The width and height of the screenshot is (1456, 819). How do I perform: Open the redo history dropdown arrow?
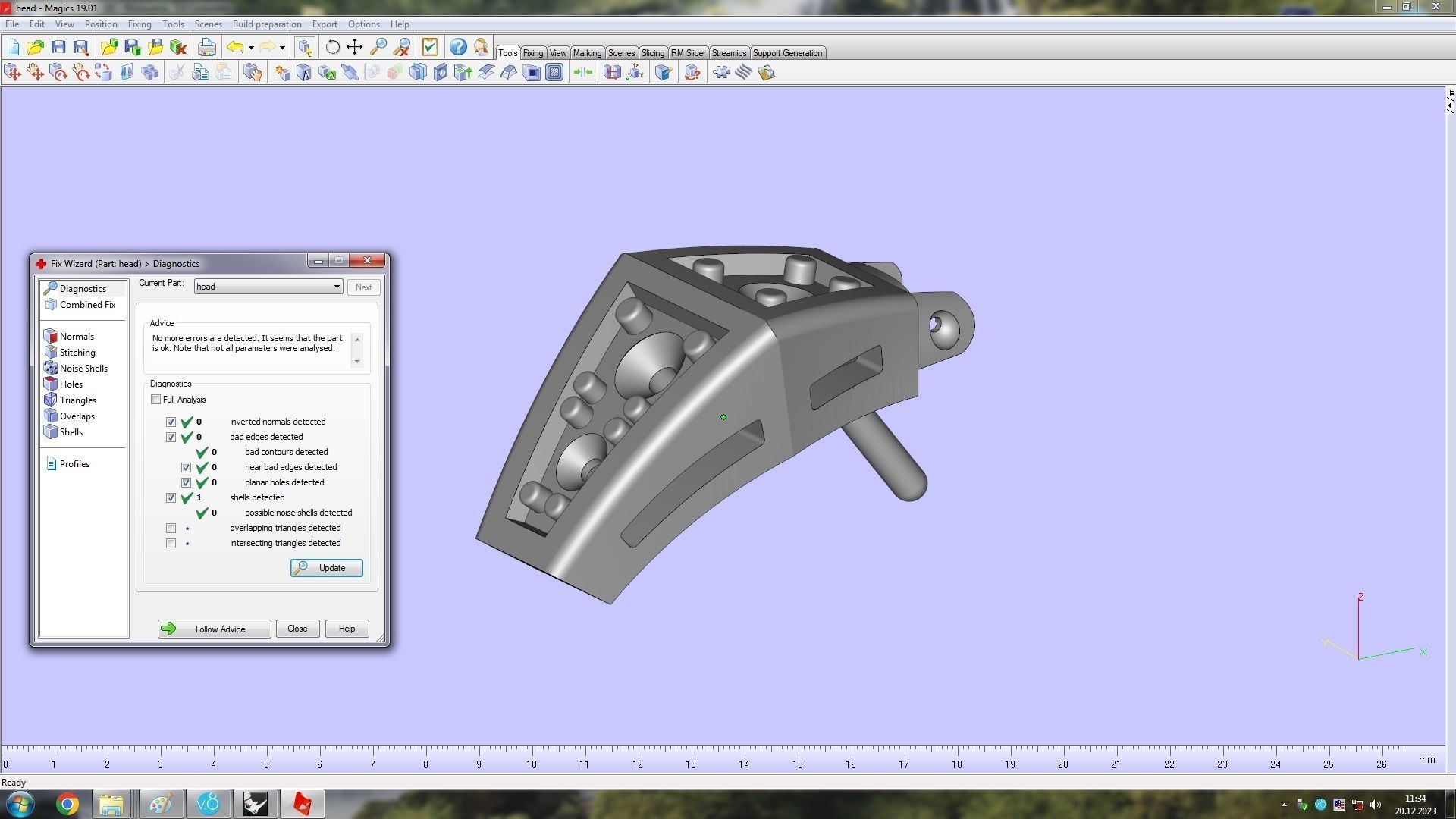tap(282, 48)
